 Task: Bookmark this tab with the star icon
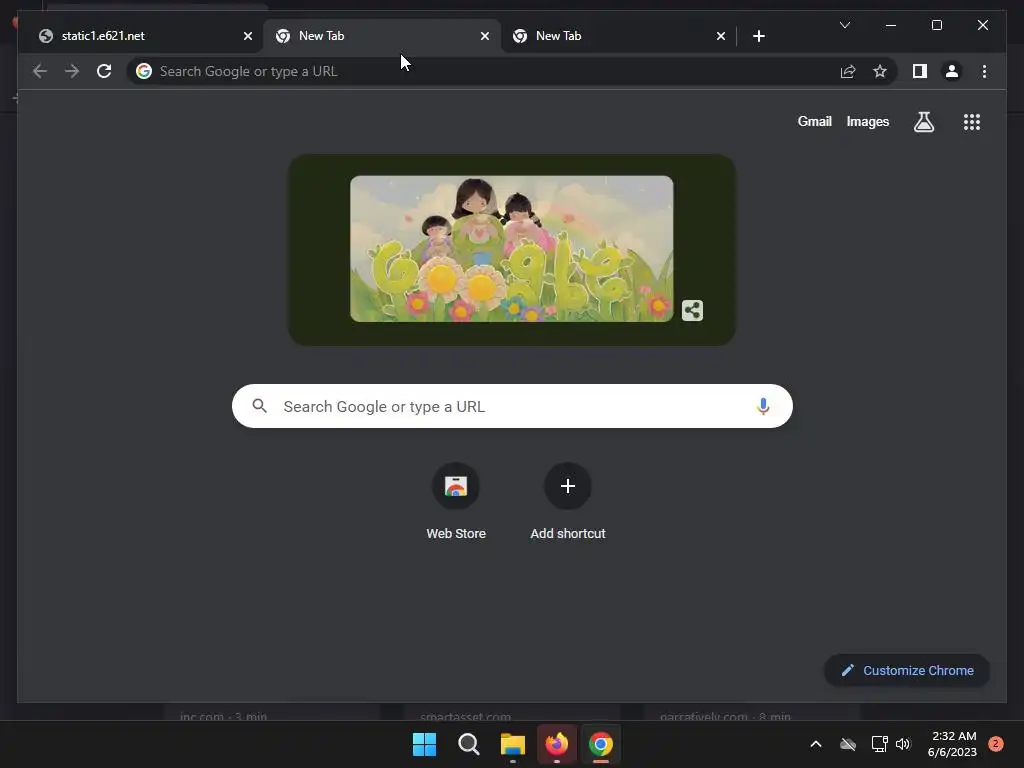pyautogui.click(x=880, y=71)
